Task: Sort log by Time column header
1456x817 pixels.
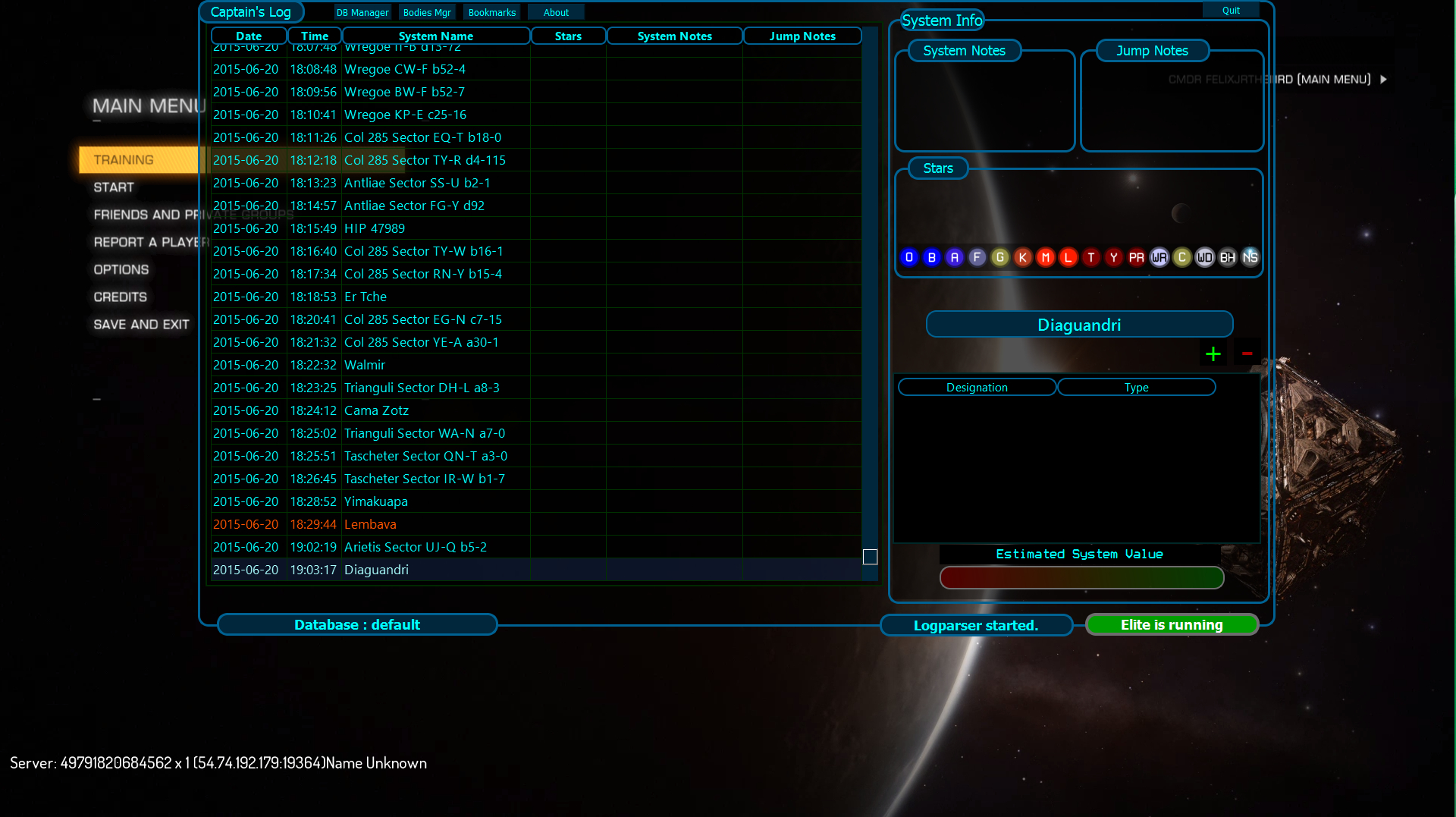Action: [x=315, y=36]
